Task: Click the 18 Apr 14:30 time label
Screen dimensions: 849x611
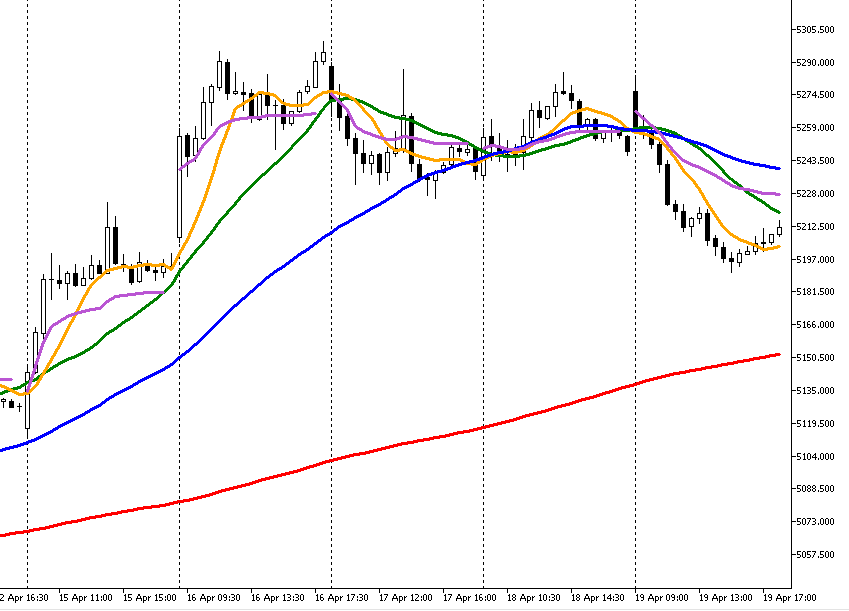Action: tap(597, 598)
